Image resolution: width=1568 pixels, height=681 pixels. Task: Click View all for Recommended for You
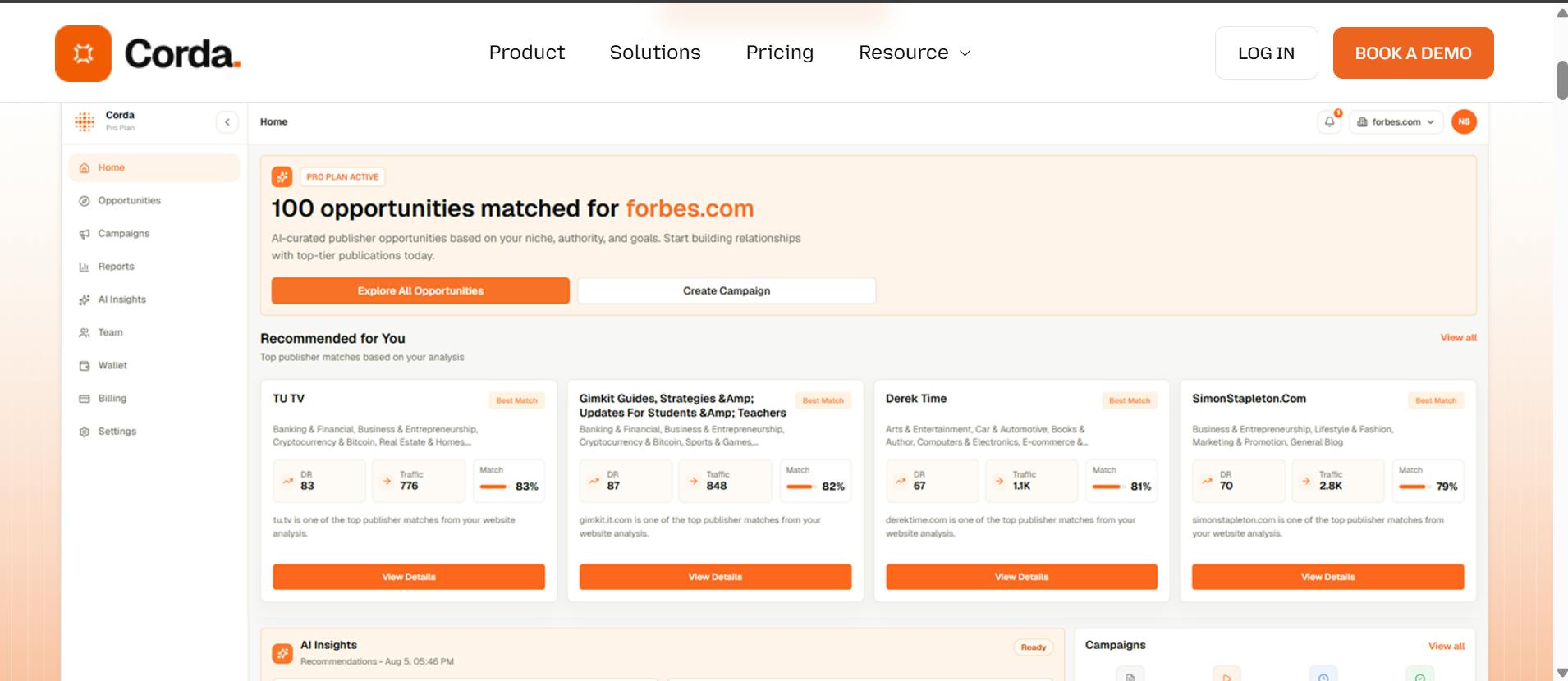point(1458,337)
